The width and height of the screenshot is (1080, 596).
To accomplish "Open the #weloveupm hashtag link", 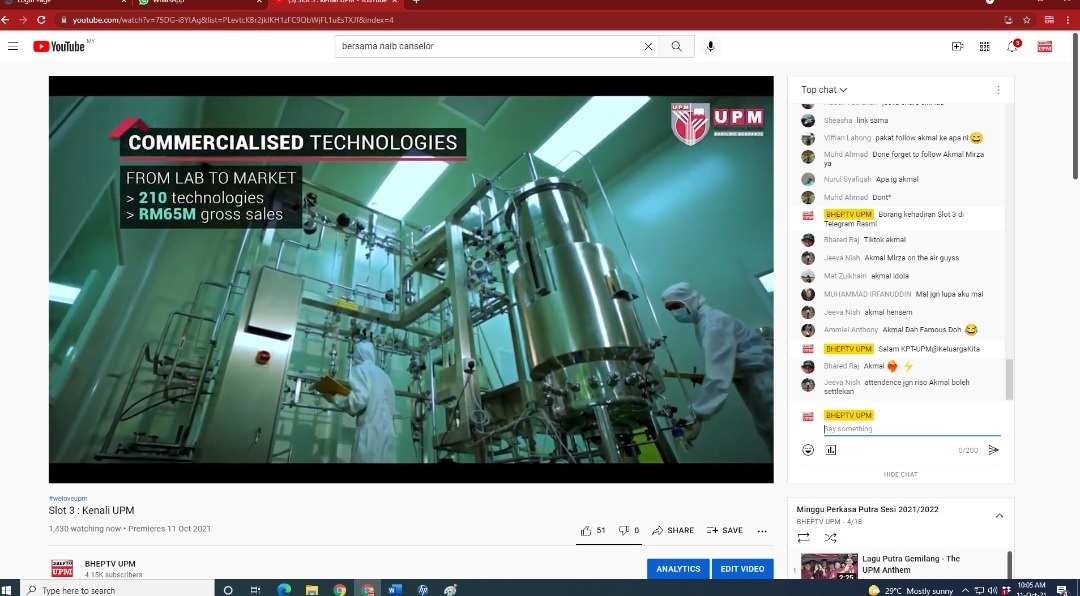I will [68, 498].
